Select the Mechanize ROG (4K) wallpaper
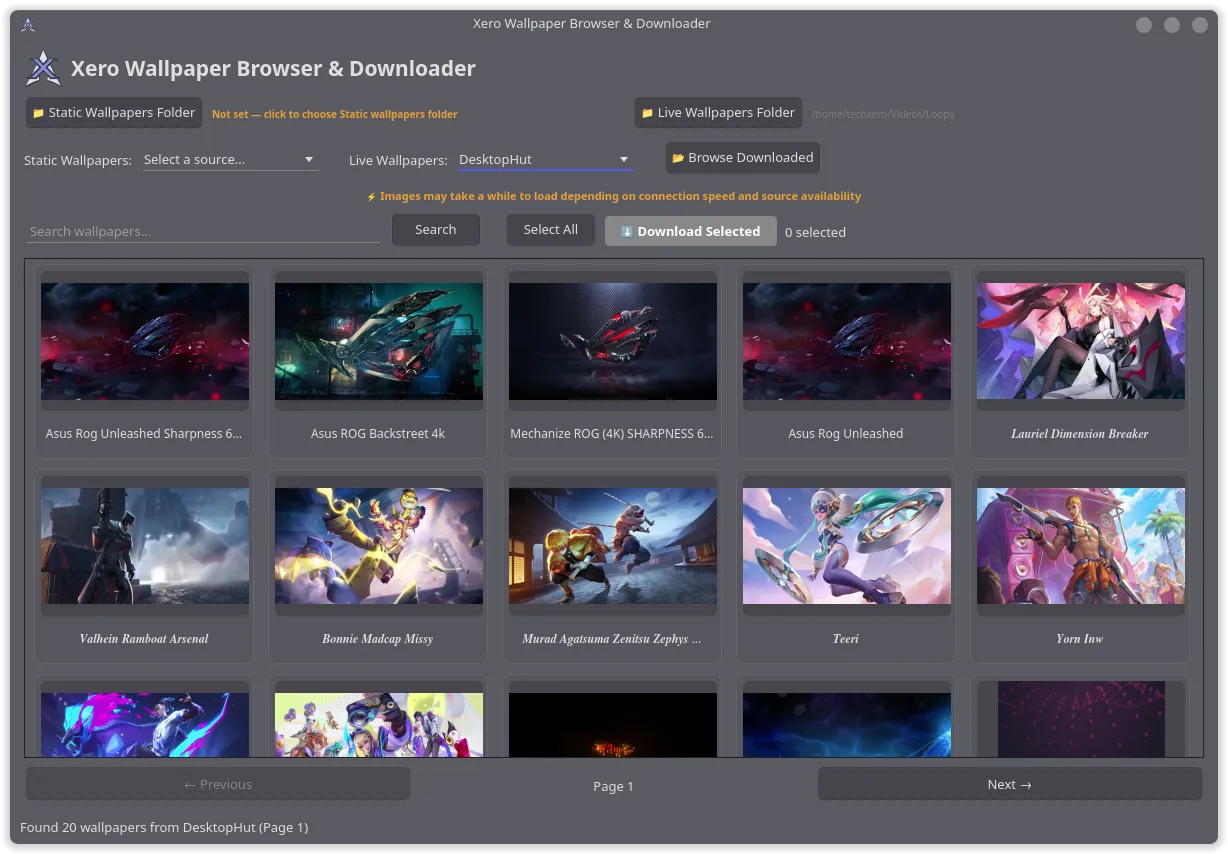This screenshot has width=1228, height=854. tap(612, 342)
